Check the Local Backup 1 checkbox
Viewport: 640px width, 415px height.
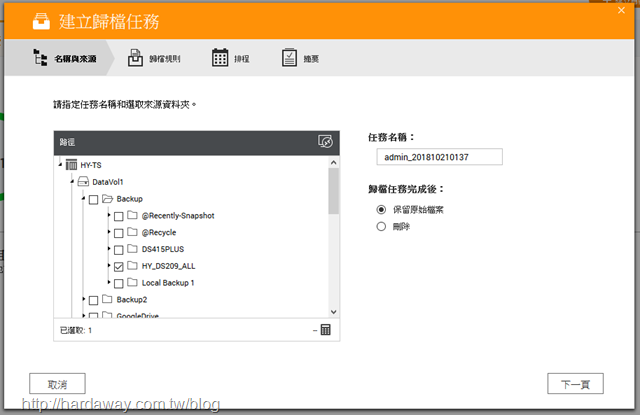point(119,283)
